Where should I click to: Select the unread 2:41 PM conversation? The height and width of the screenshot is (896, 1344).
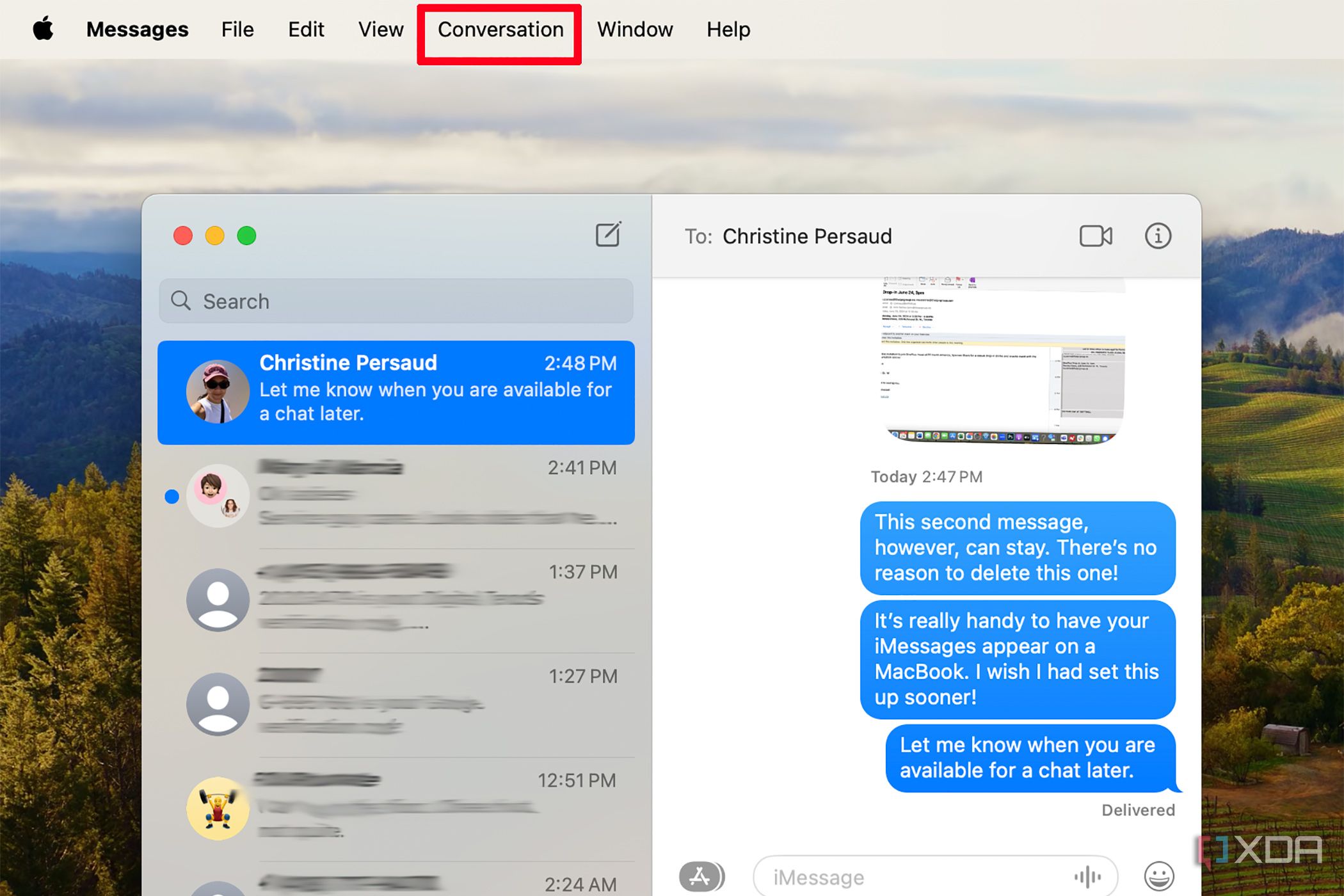pyautogui.click(x=416, y=496)
